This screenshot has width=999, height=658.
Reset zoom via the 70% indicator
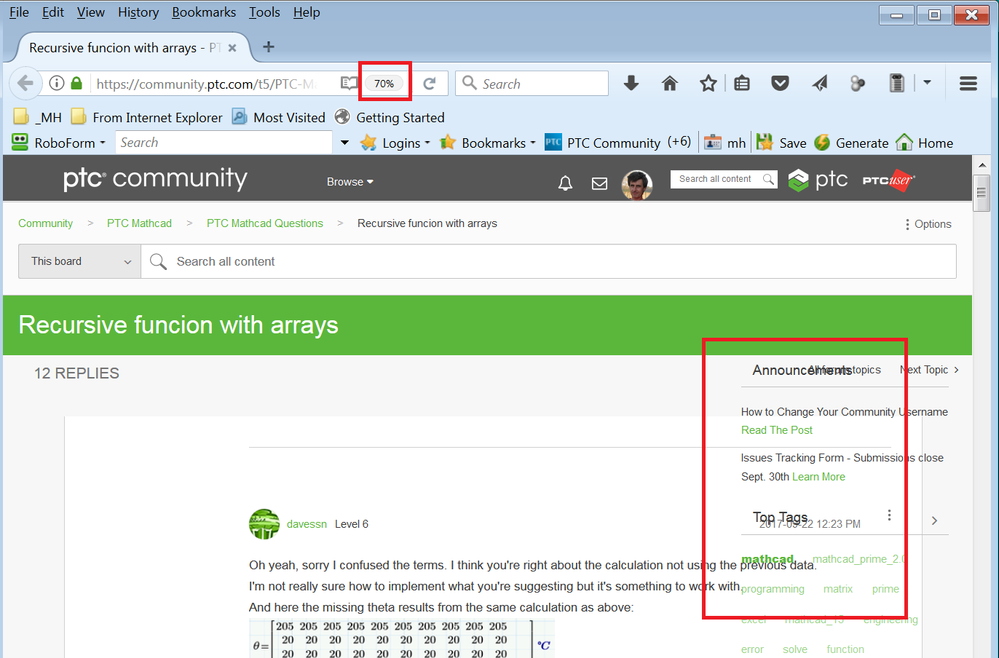click(384, 84)
